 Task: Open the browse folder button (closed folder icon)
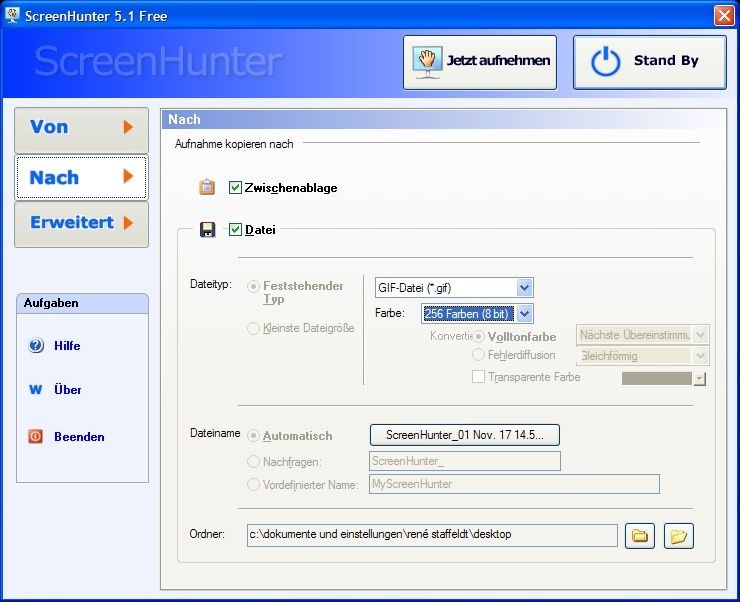pyautogui.click(x=639, y=536)
